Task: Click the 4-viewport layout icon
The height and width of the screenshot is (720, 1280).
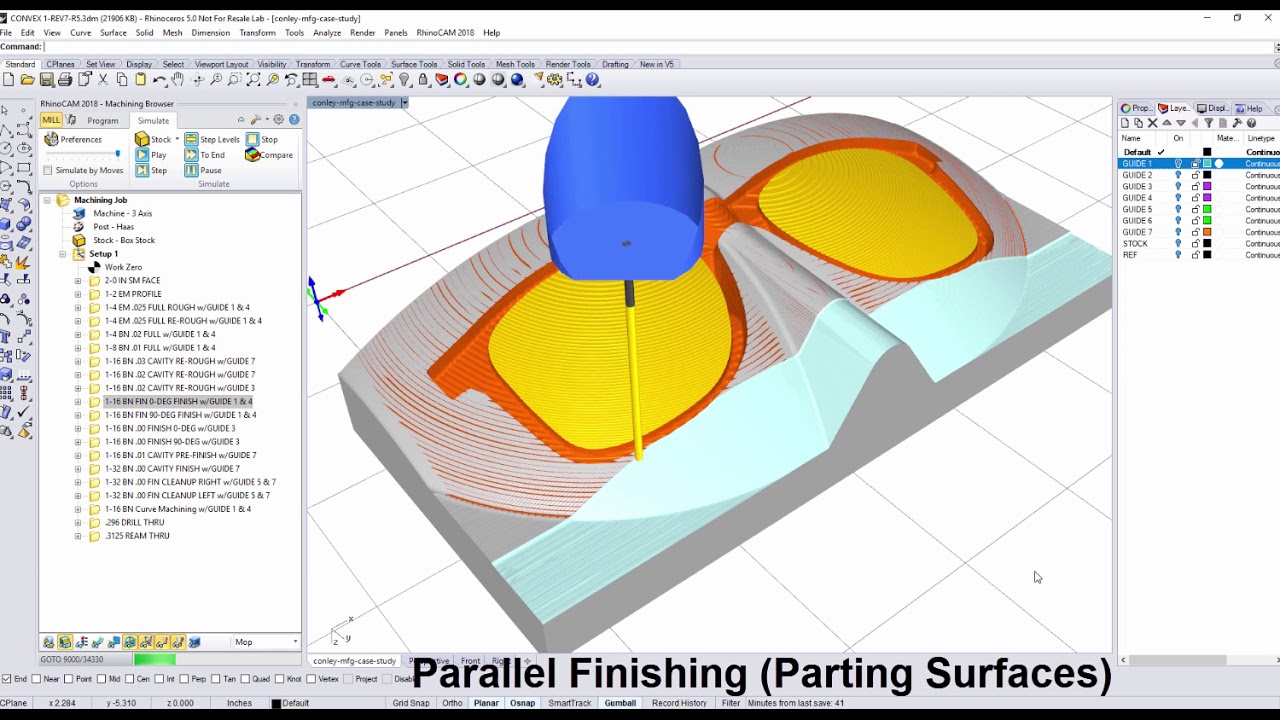Action: pyautogui.click(x=310, y=80)
